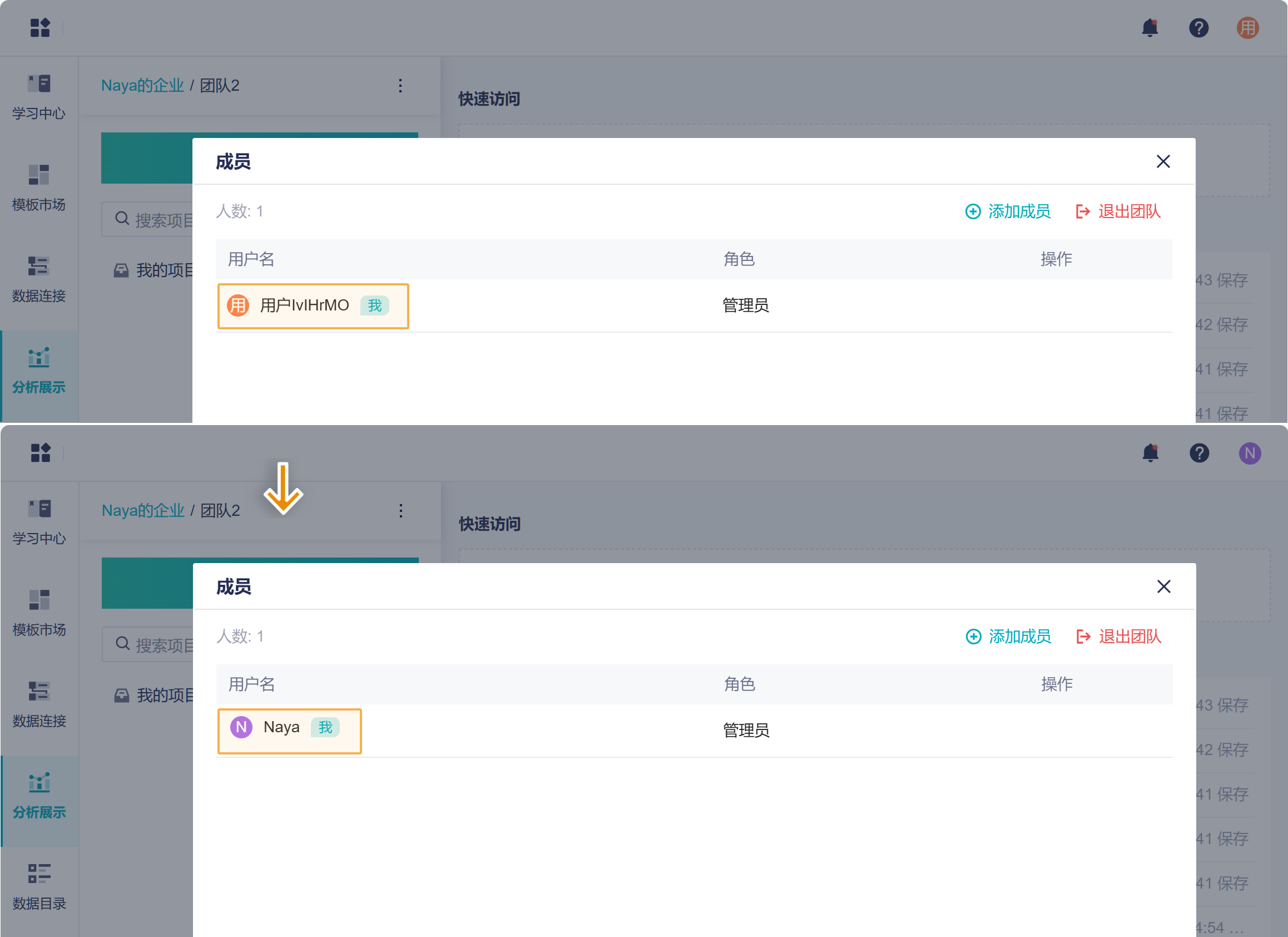The height and width of the screenshot is (937, 1288).
Task: Open the three-dot menu beside 团队2 in lower panel
Action: coord(401,510)
